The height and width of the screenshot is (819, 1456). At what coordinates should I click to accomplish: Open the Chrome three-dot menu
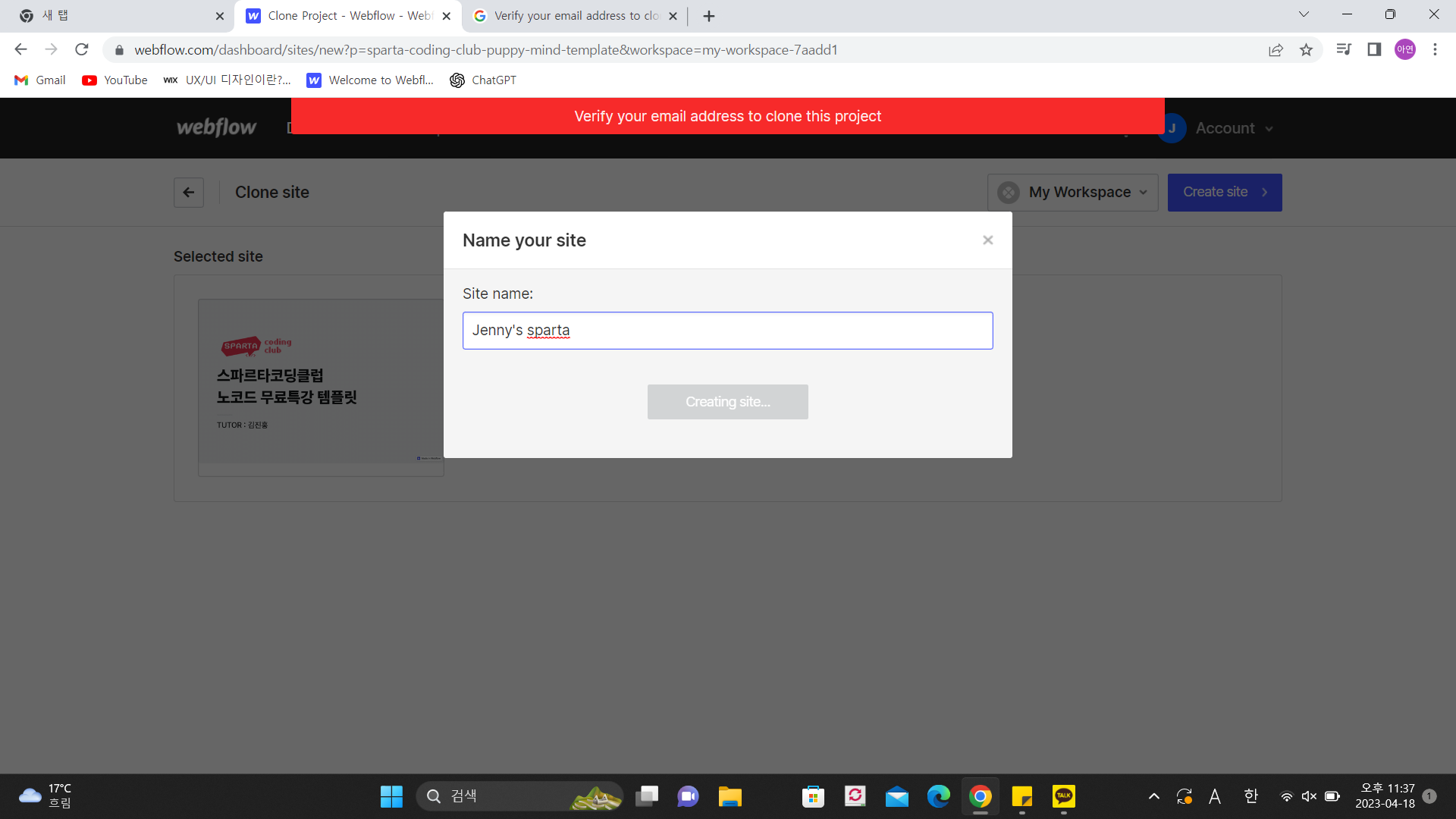pos(1435,50)
